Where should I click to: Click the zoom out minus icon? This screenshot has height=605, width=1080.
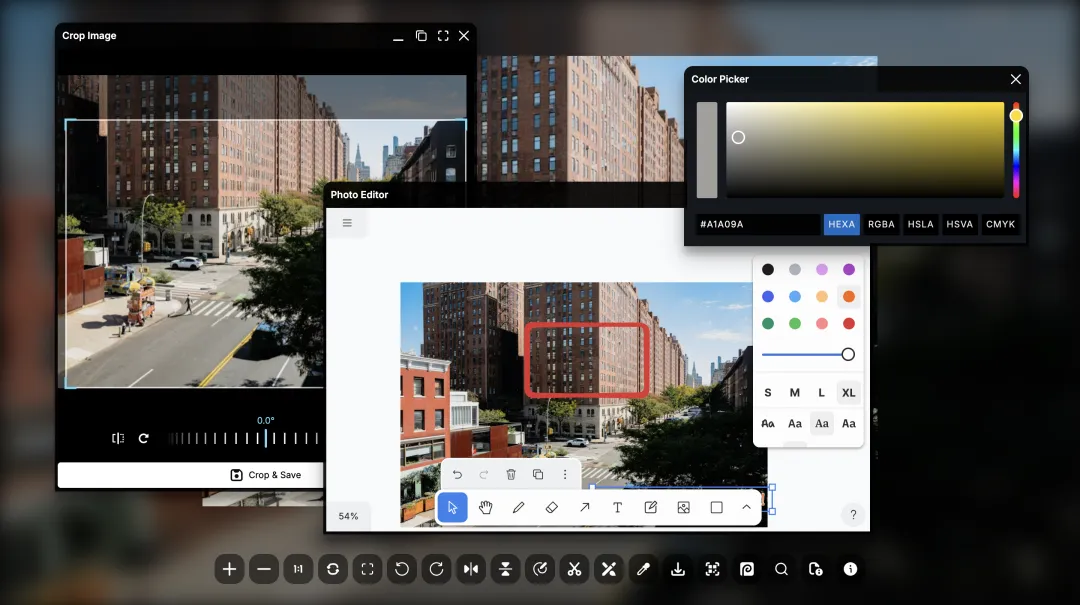click(264, 569)
